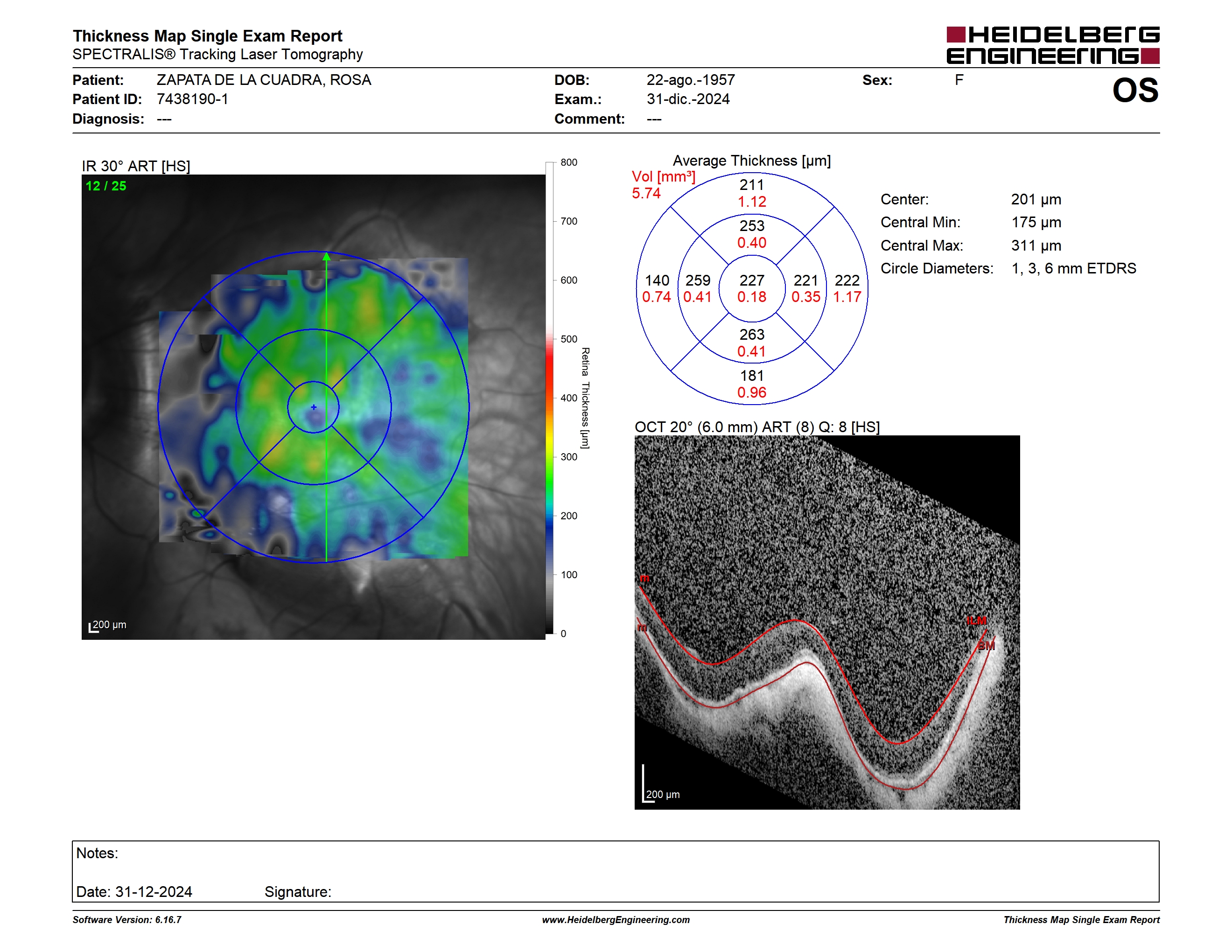Click the outer inferior sector value 181
1232x952 pixels.
[752, 376]
